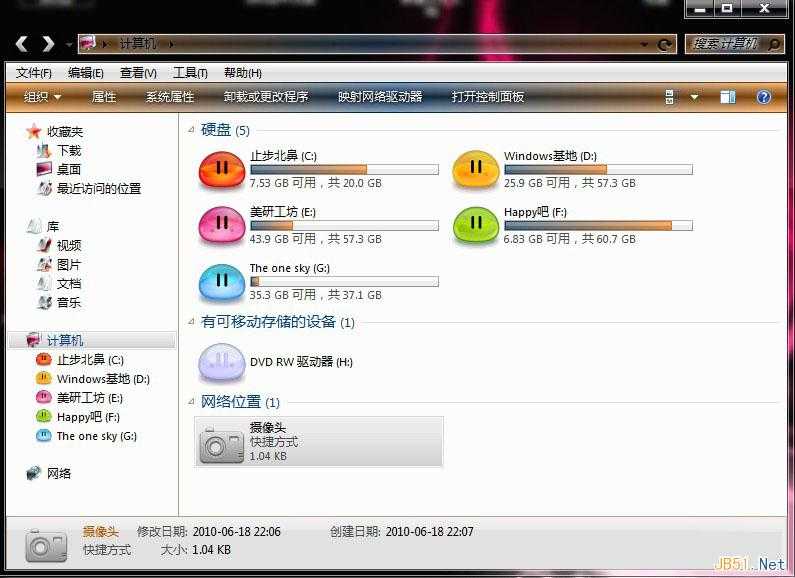Click the 属性 toolbar button
Screen dimensions: 795x578
[x=104, y=96]
